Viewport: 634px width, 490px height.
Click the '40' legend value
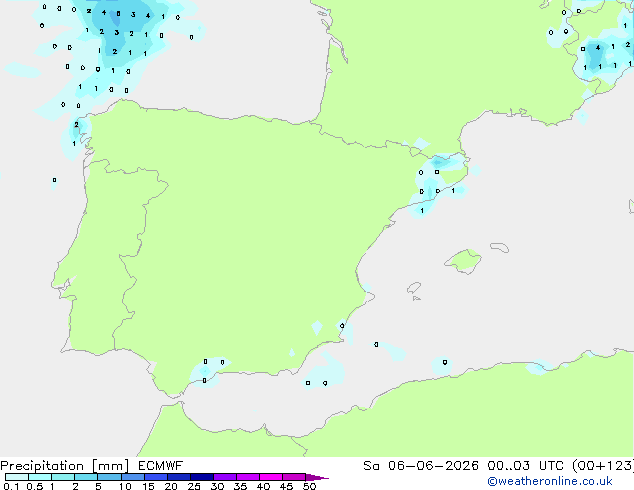click(x=263, y=486)
